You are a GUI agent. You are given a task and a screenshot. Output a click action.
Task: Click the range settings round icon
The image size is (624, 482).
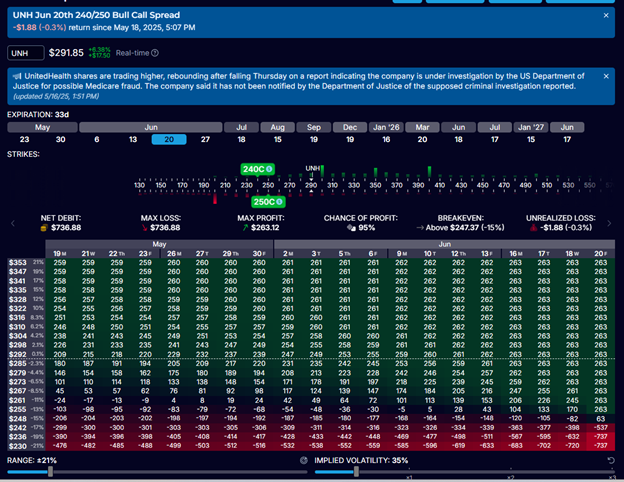304,461
